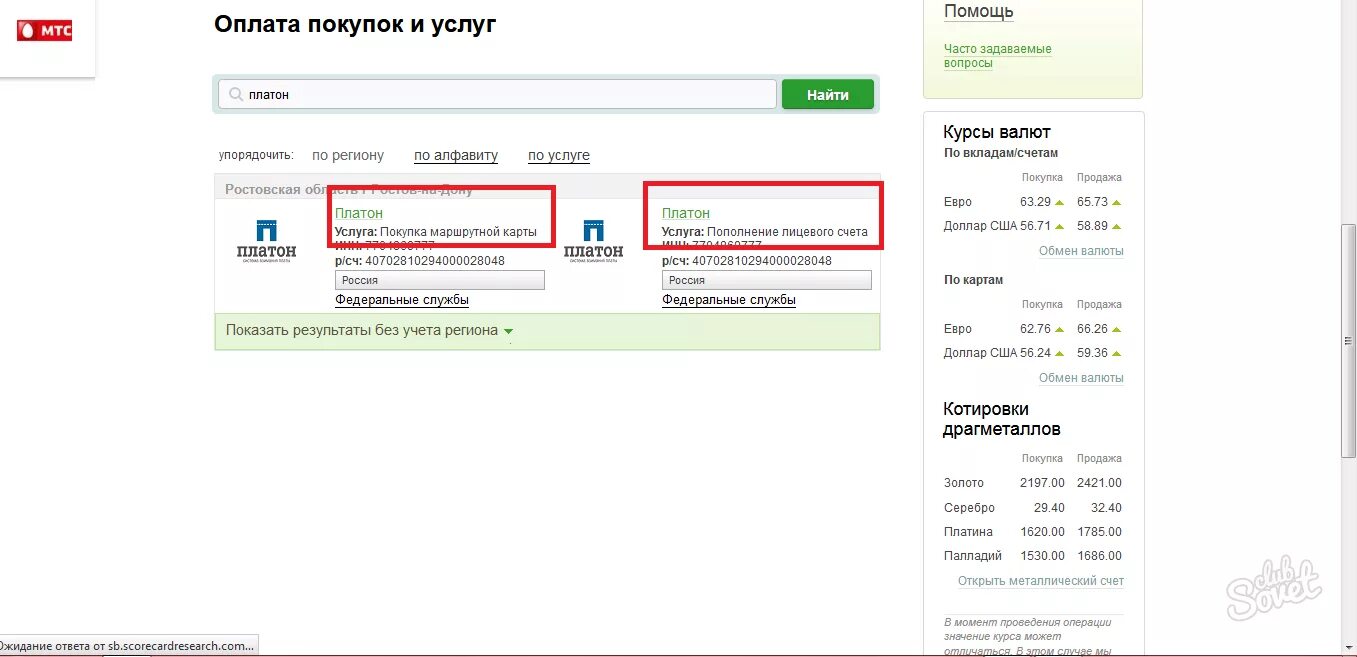
Task: Click the 'Котировки драгметаллов' heading
Action: tap(1002, 419)
